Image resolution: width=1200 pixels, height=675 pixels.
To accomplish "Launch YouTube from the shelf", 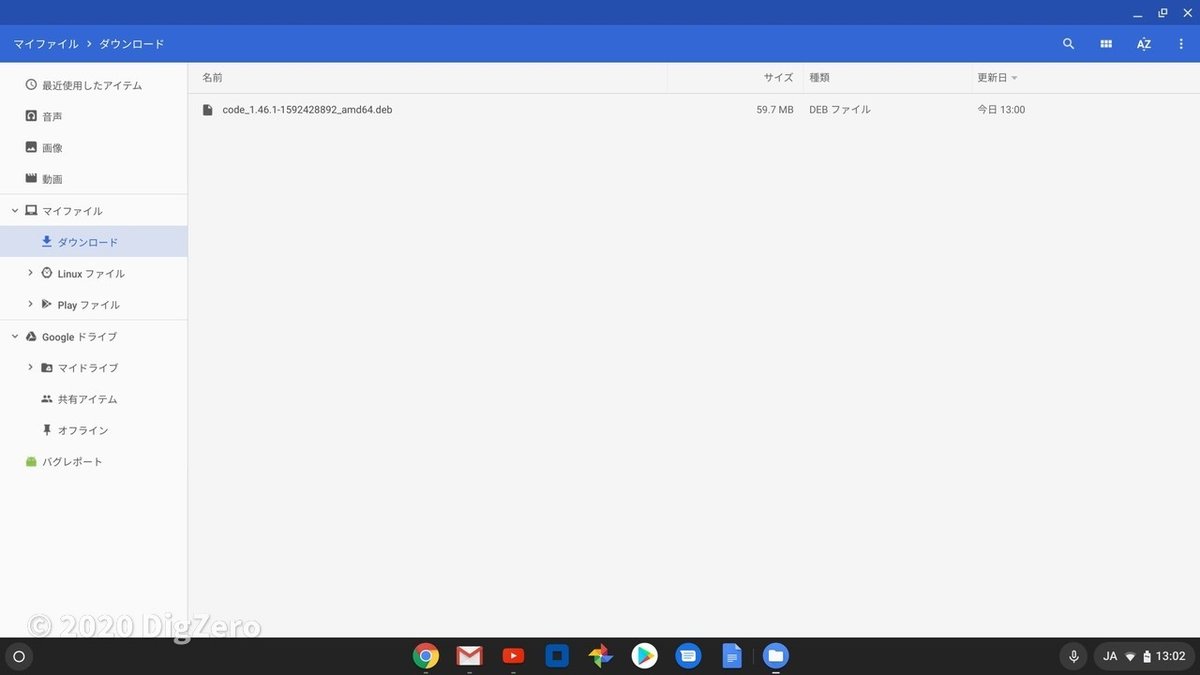I will [x=513, y=656].
